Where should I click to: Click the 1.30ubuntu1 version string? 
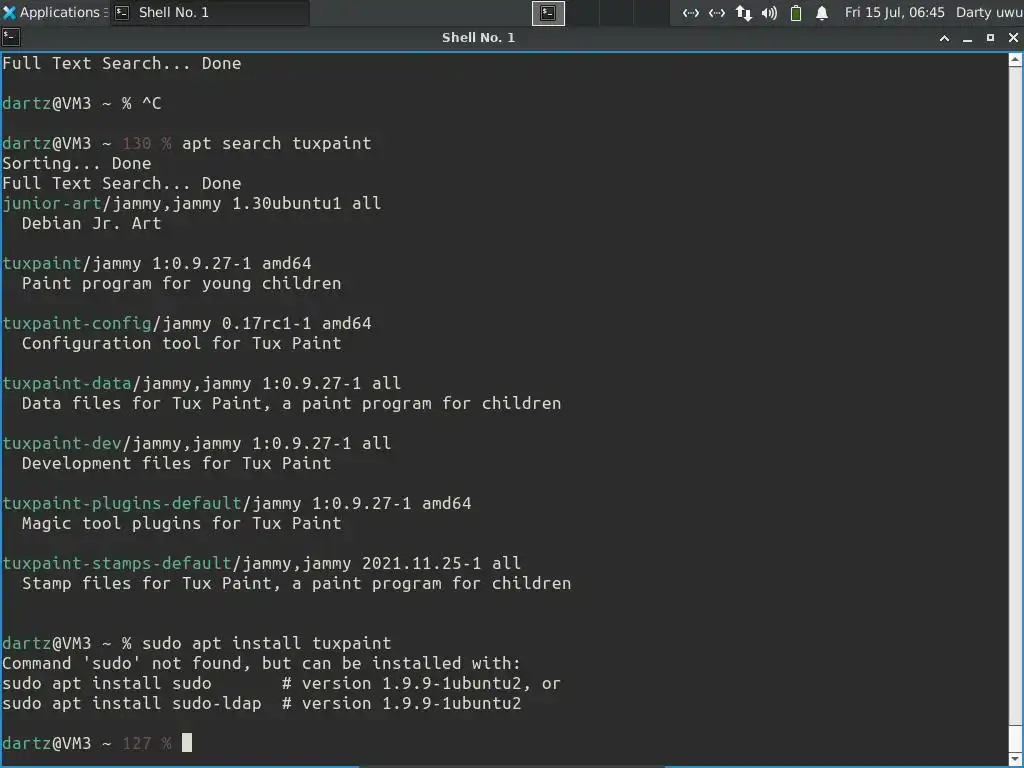(x=287, y=203)
